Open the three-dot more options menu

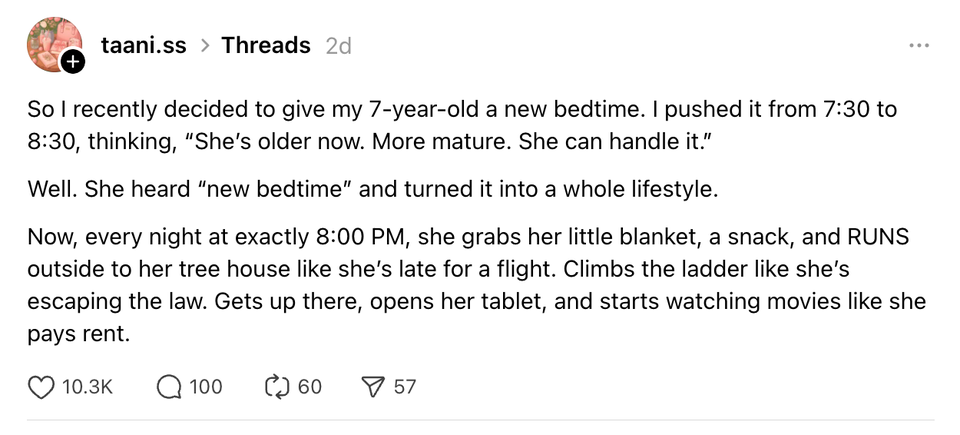tap(918, 46)
